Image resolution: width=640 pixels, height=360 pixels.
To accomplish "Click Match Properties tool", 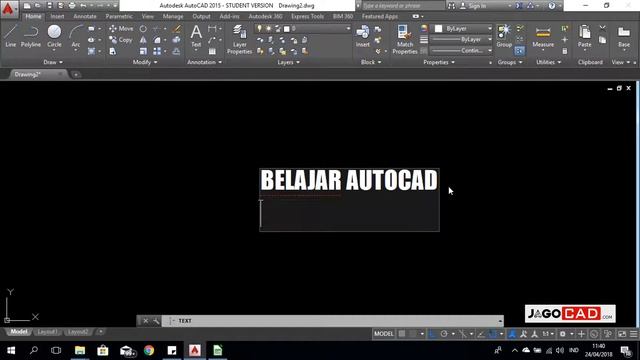I will point(405,39).
